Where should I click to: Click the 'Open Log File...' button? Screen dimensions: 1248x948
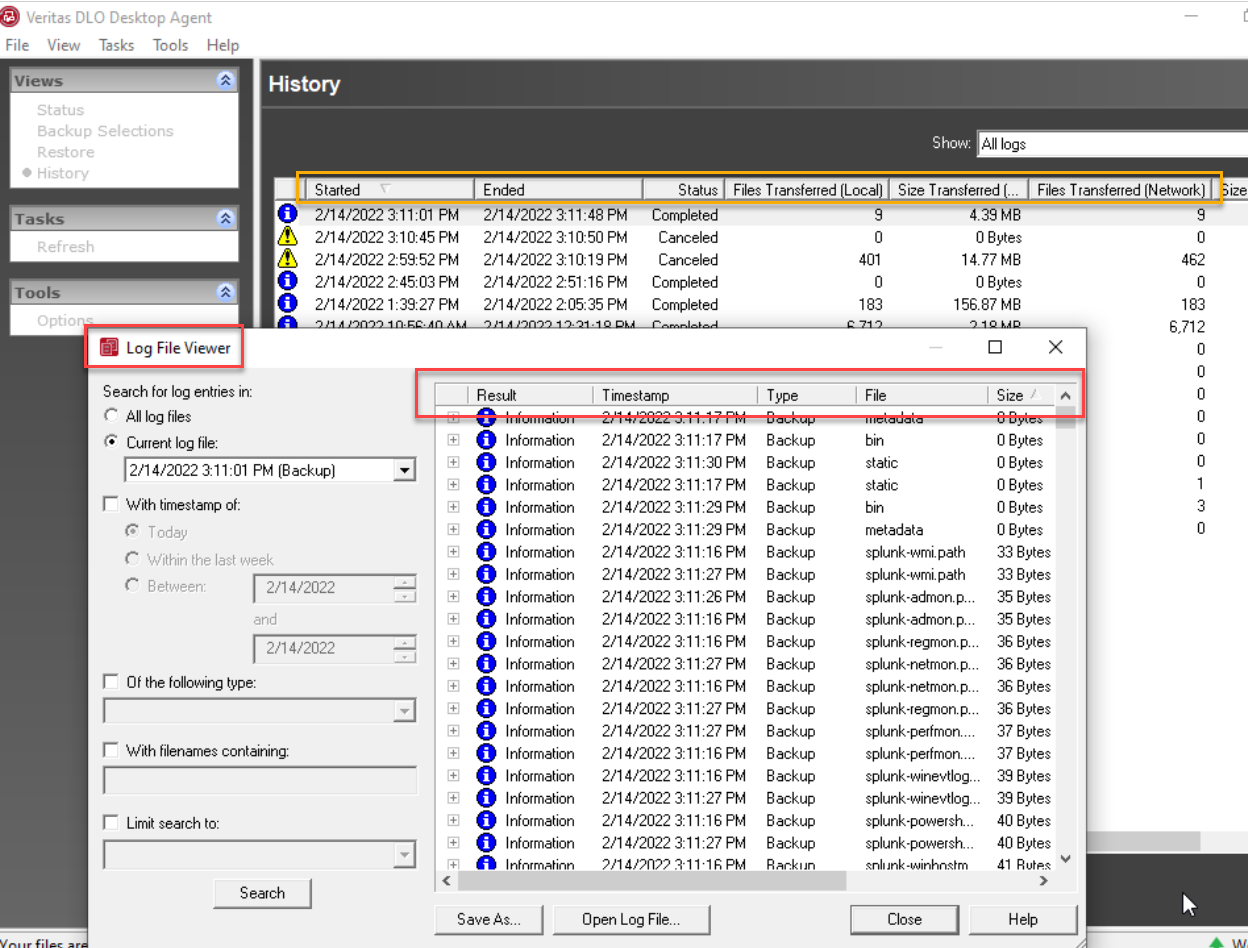click(631, 919)
